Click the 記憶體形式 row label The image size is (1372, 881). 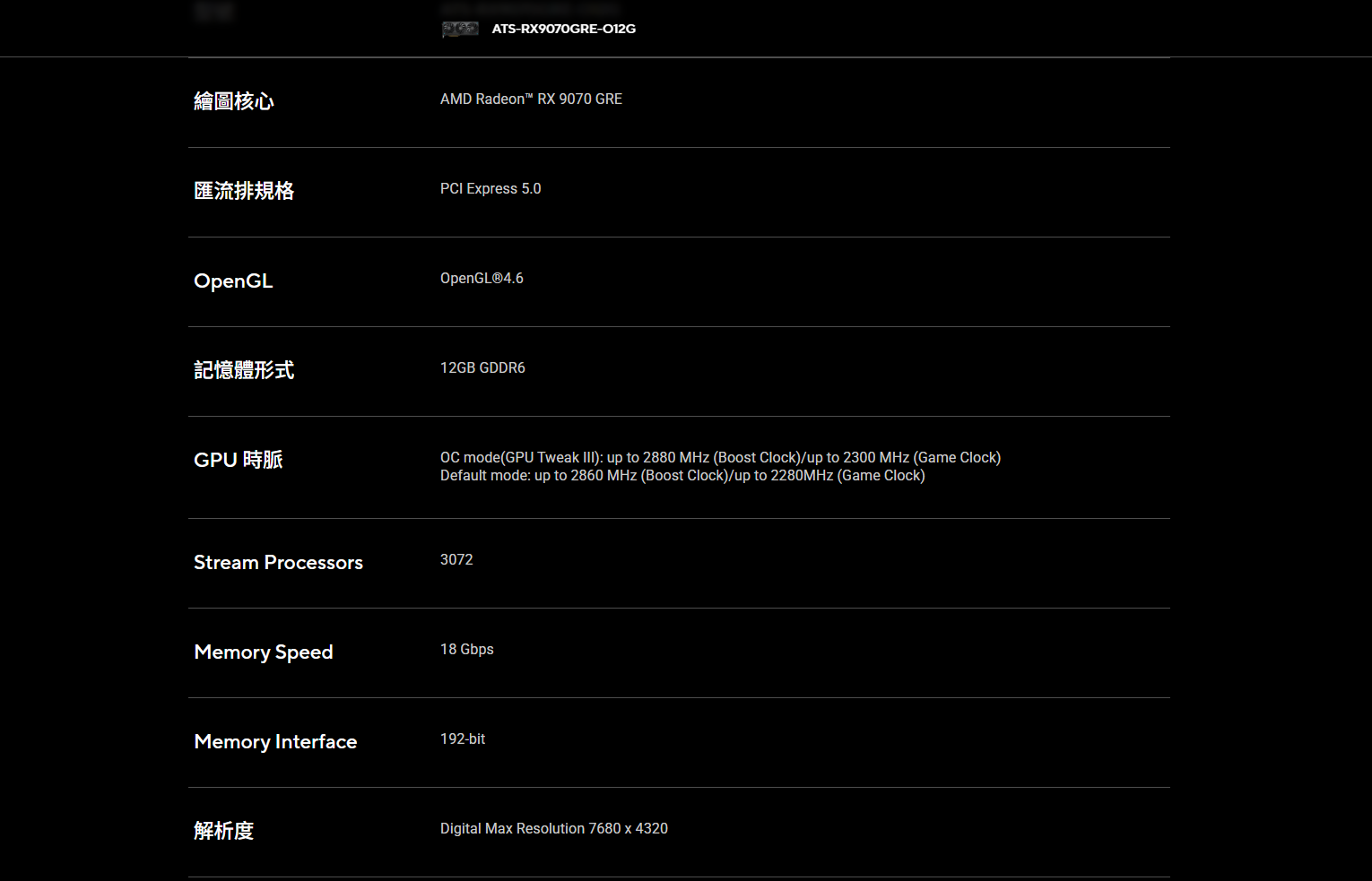coord(244,370)
